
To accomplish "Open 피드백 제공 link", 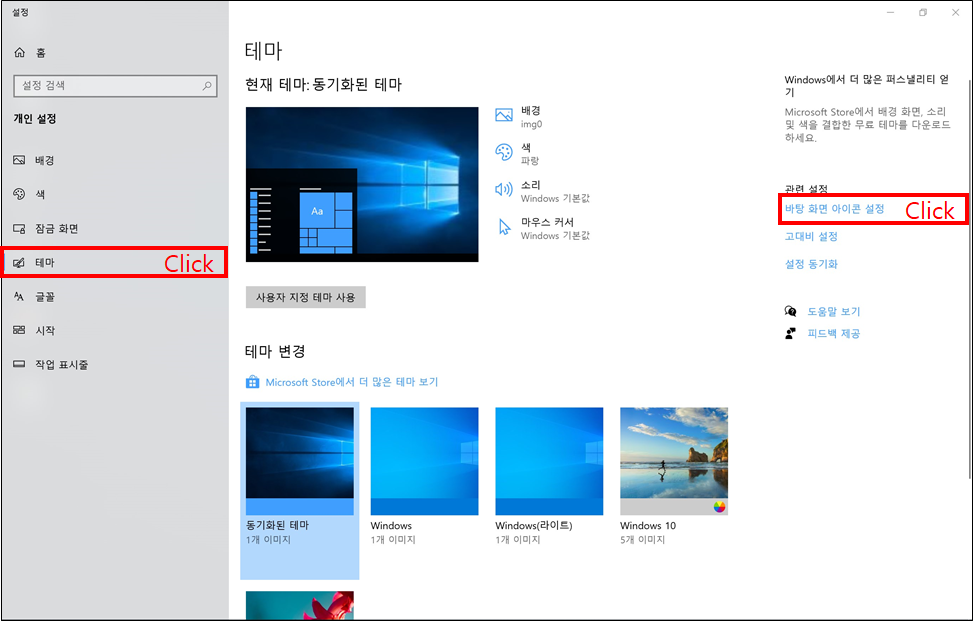I will pyautogui.click(x=833, y=334).
